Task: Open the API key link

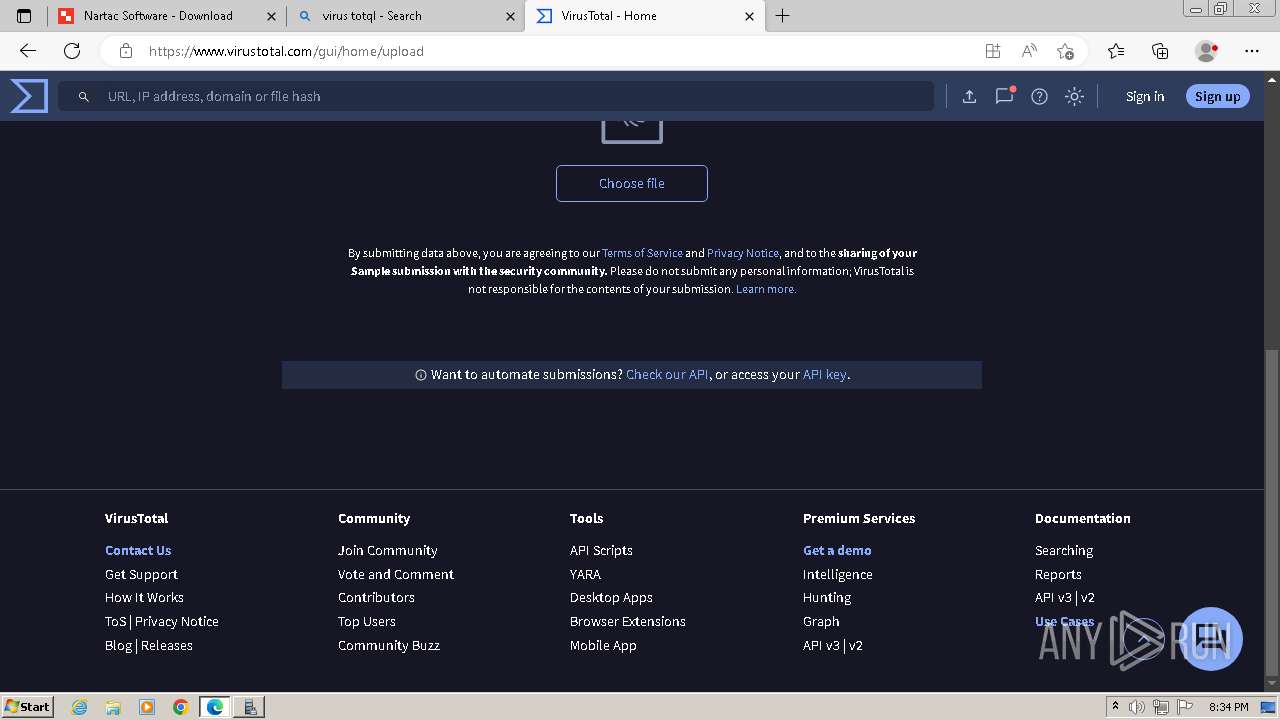Action: (825, 374)
